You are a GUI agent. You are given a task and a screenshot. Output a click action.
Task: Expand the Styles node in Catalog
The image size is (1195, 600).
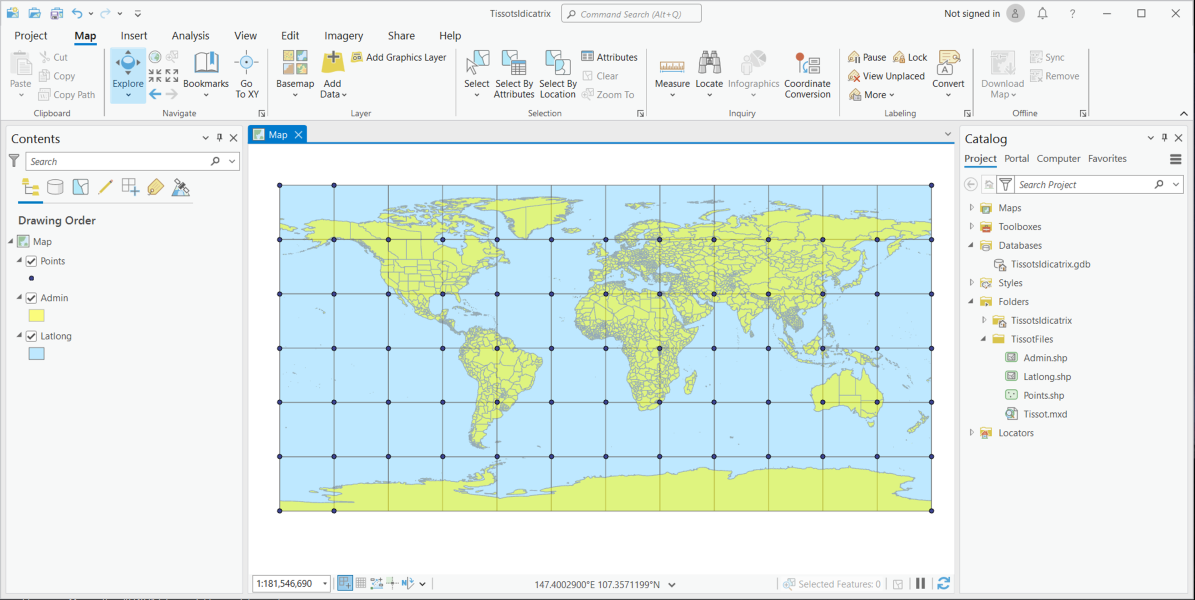pyautogui.click(x=971, y=283)
